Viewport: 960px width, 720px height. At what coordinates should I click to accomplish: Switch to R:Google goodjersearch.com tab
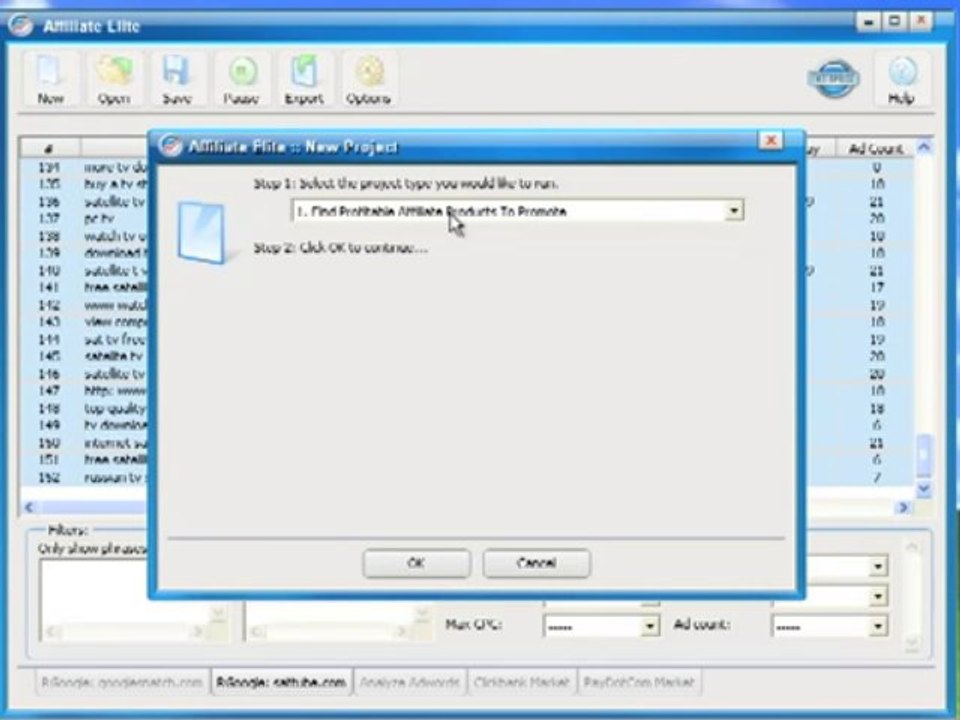[121, 682]
